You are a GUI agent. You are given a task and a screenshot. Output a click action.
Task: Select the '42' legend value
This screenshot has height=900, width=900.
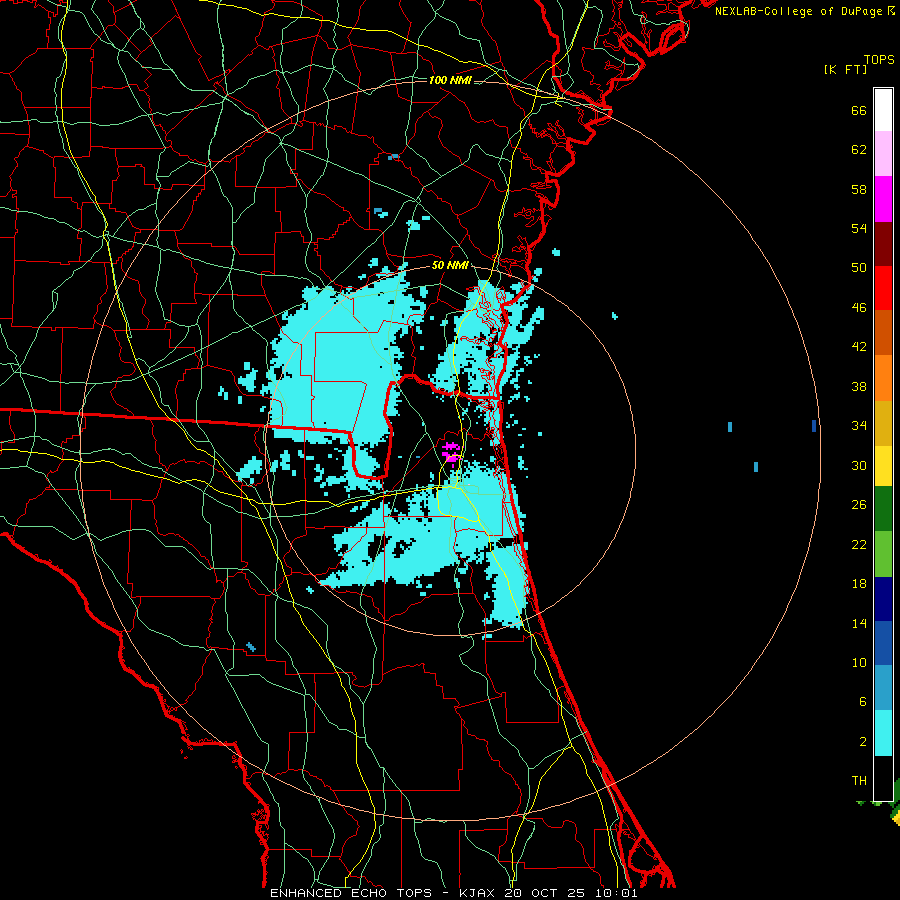click(x=859, y=347)
